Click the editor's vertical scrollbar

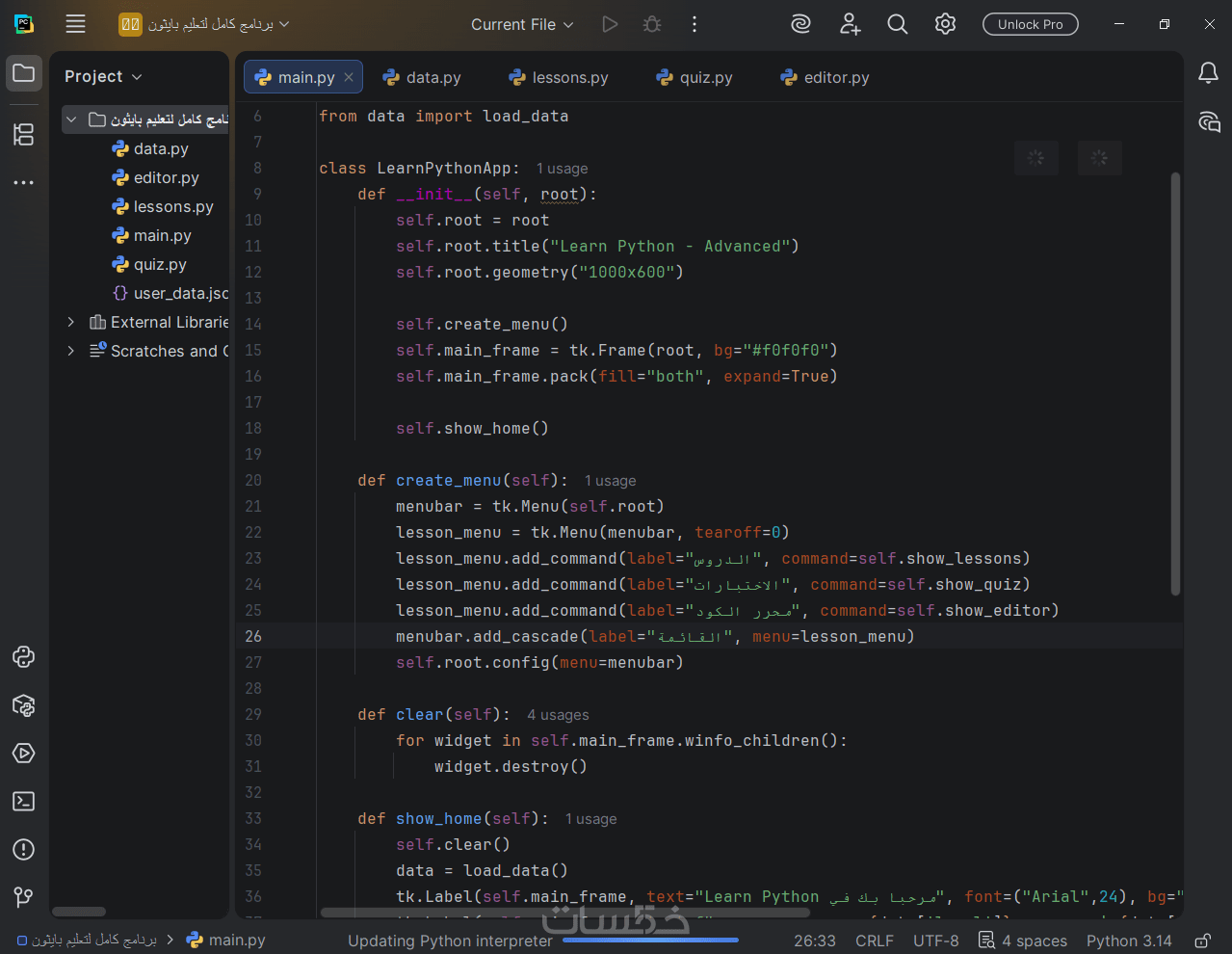pos(1175,385)
